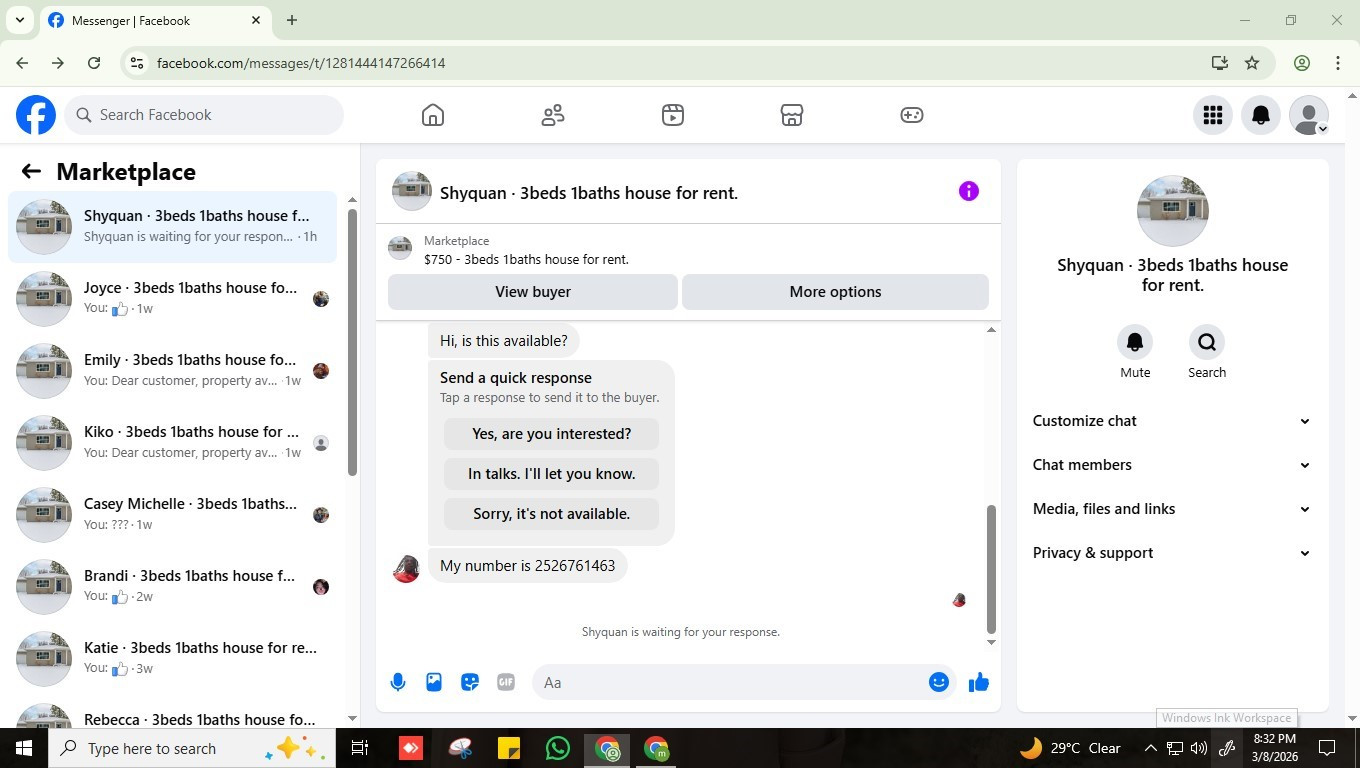Screen dimensions: 1360x768
Task: Click the address bar URL
Action: click(x=301, y=63)
